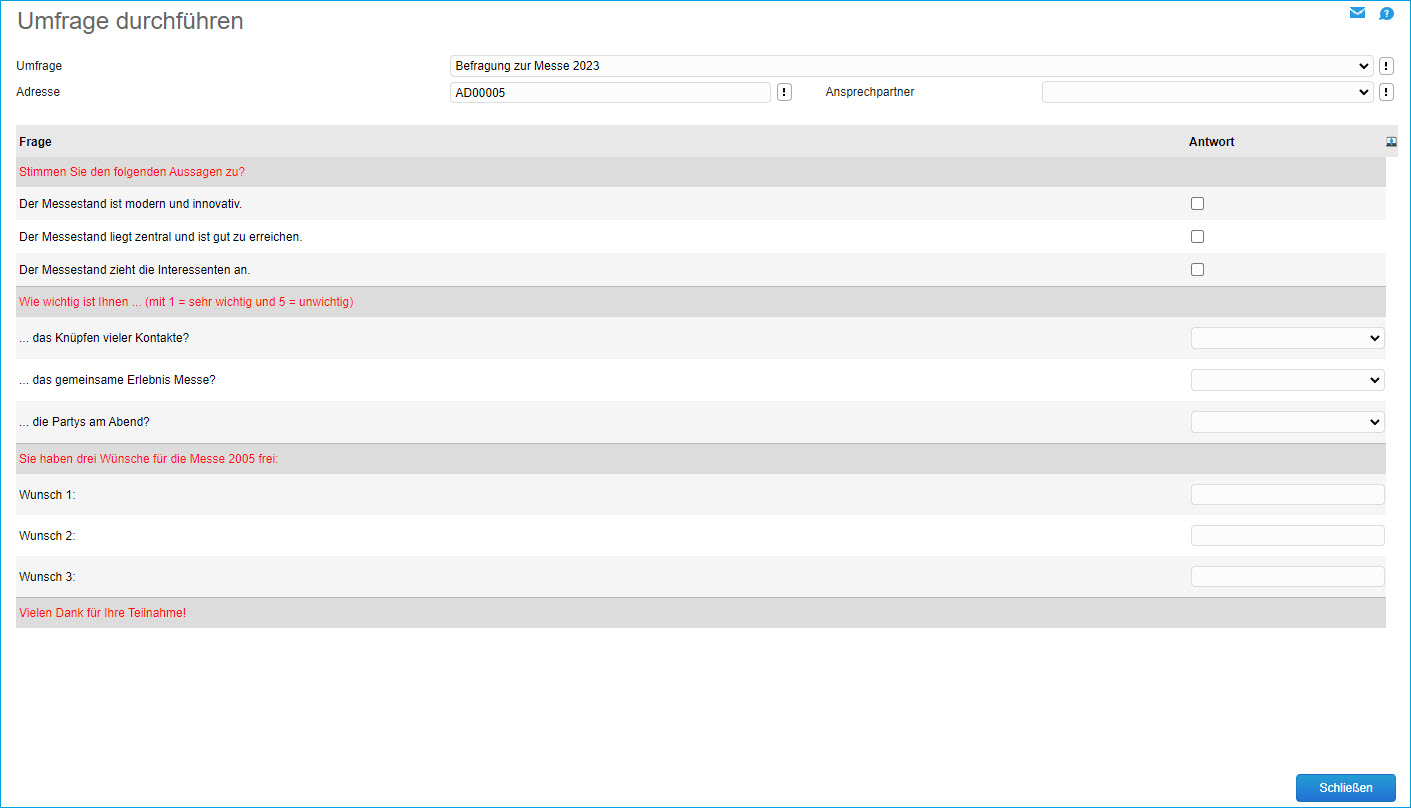Viewport: 1411px width, 808px height.
Task: Click 'Vielen Dank für Ihre Teilnahme!' text
Action: [x=102, y=613]
